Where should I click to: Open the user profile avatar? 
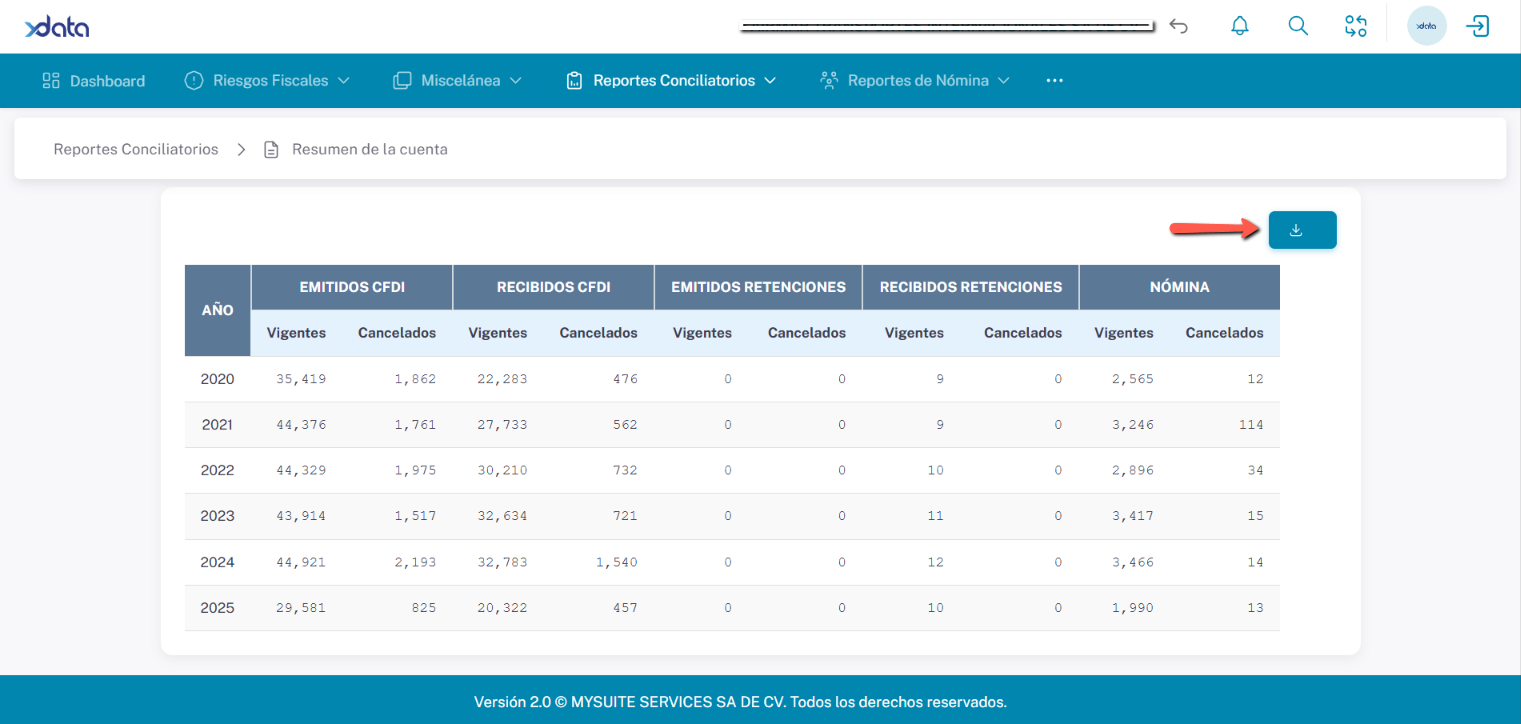(1426, 27)
